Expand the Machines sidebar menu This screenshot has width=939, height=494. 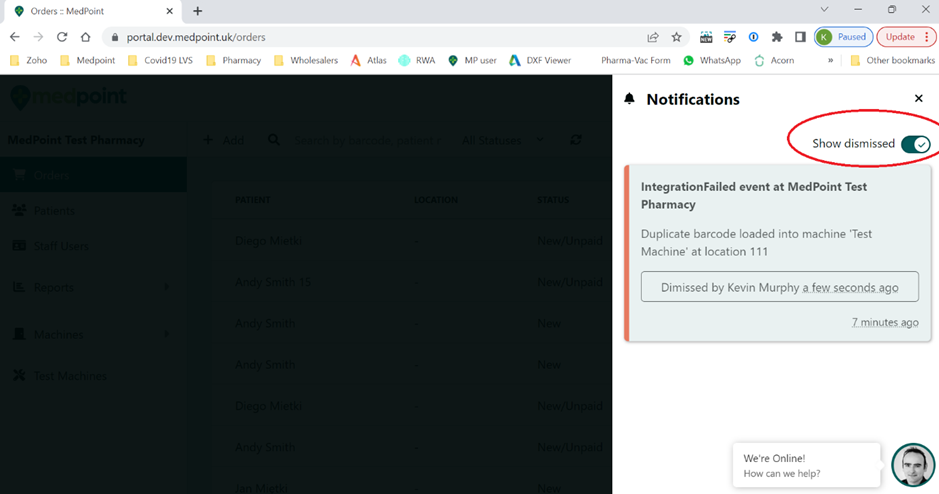coord(93,334)
